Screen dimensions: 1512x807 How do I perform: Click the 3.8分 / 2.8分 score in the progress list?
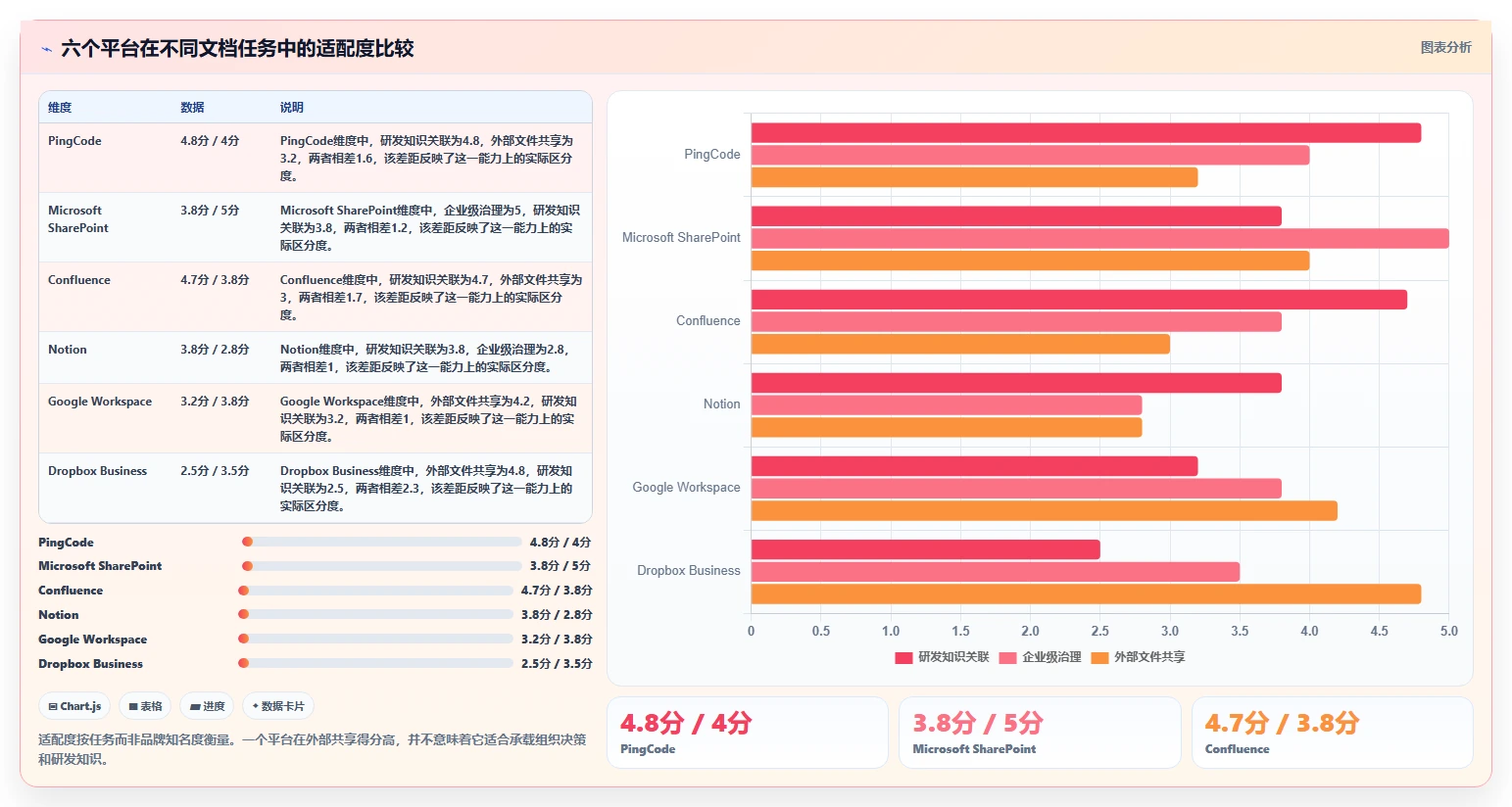[557, 615]
